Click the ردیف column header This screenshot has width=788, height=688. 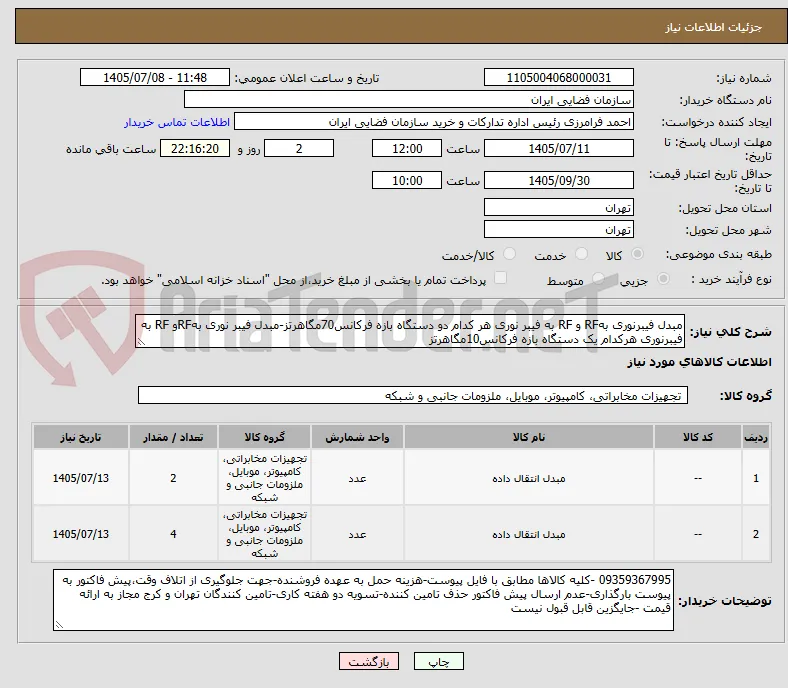click(x=756, y=437)
